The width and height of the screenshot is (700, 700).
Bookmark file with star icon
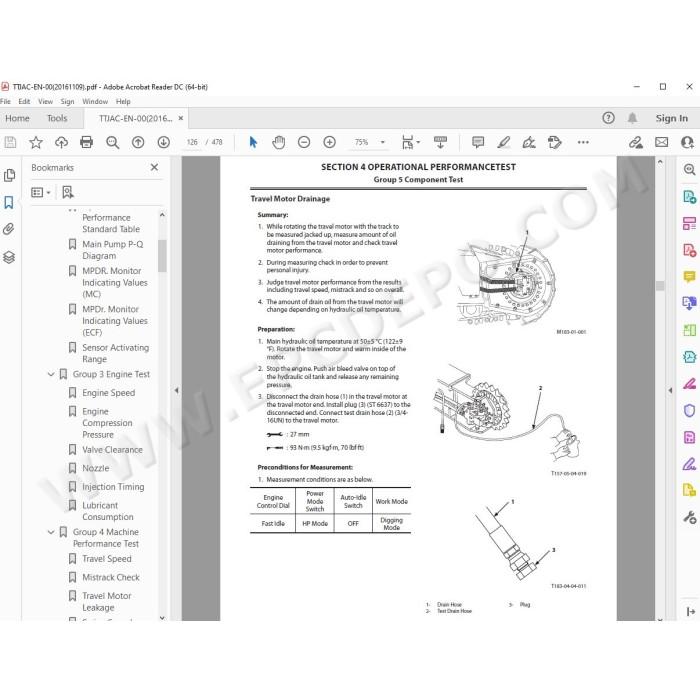click(36, 142)
